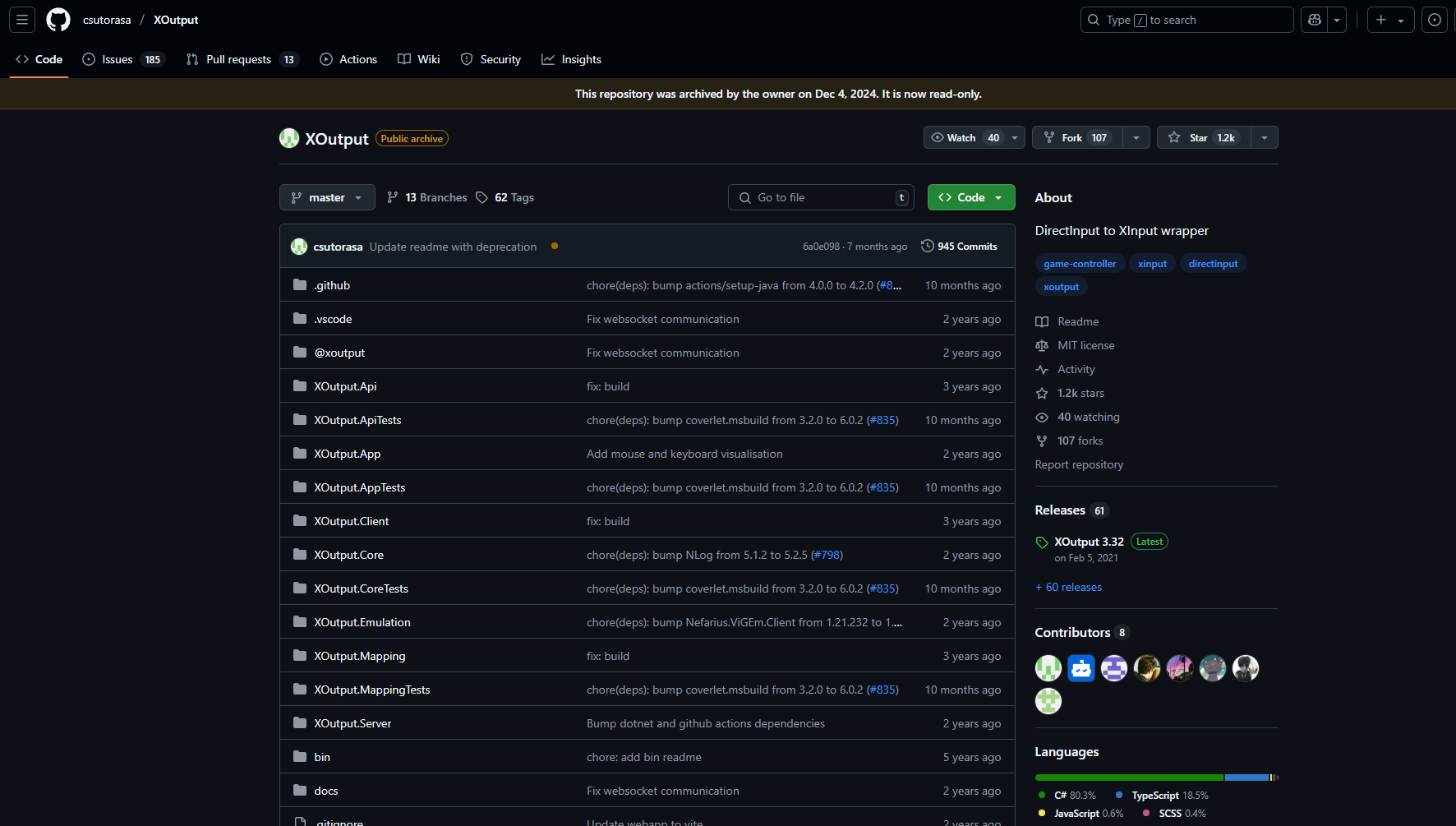View the '+ 60 releases' link

click(x=1068, y=587)
